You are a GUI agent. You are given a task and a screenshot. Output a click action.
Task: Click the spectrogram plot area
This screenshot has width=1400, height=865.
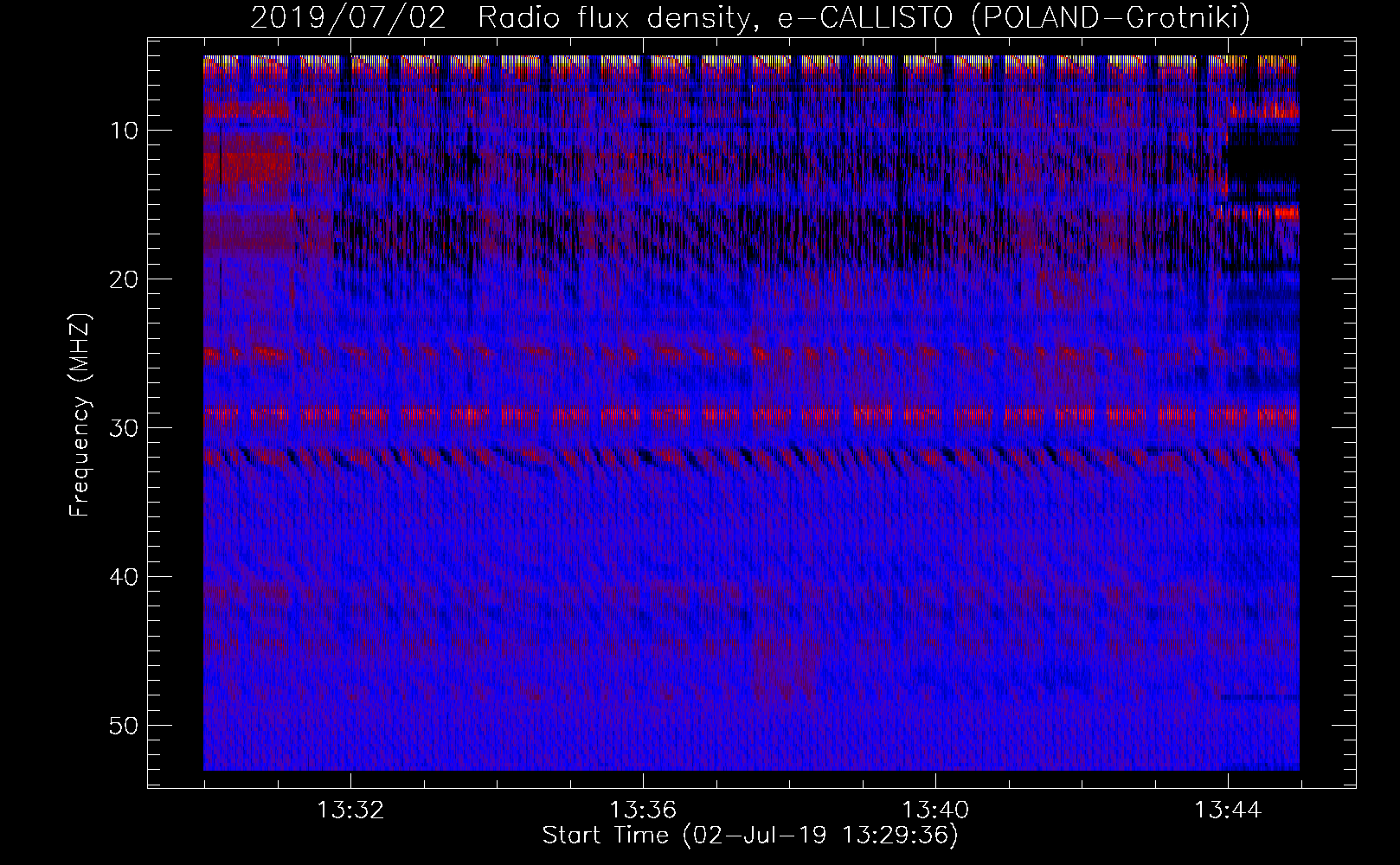pyautogui.click(x=751, y=413)
